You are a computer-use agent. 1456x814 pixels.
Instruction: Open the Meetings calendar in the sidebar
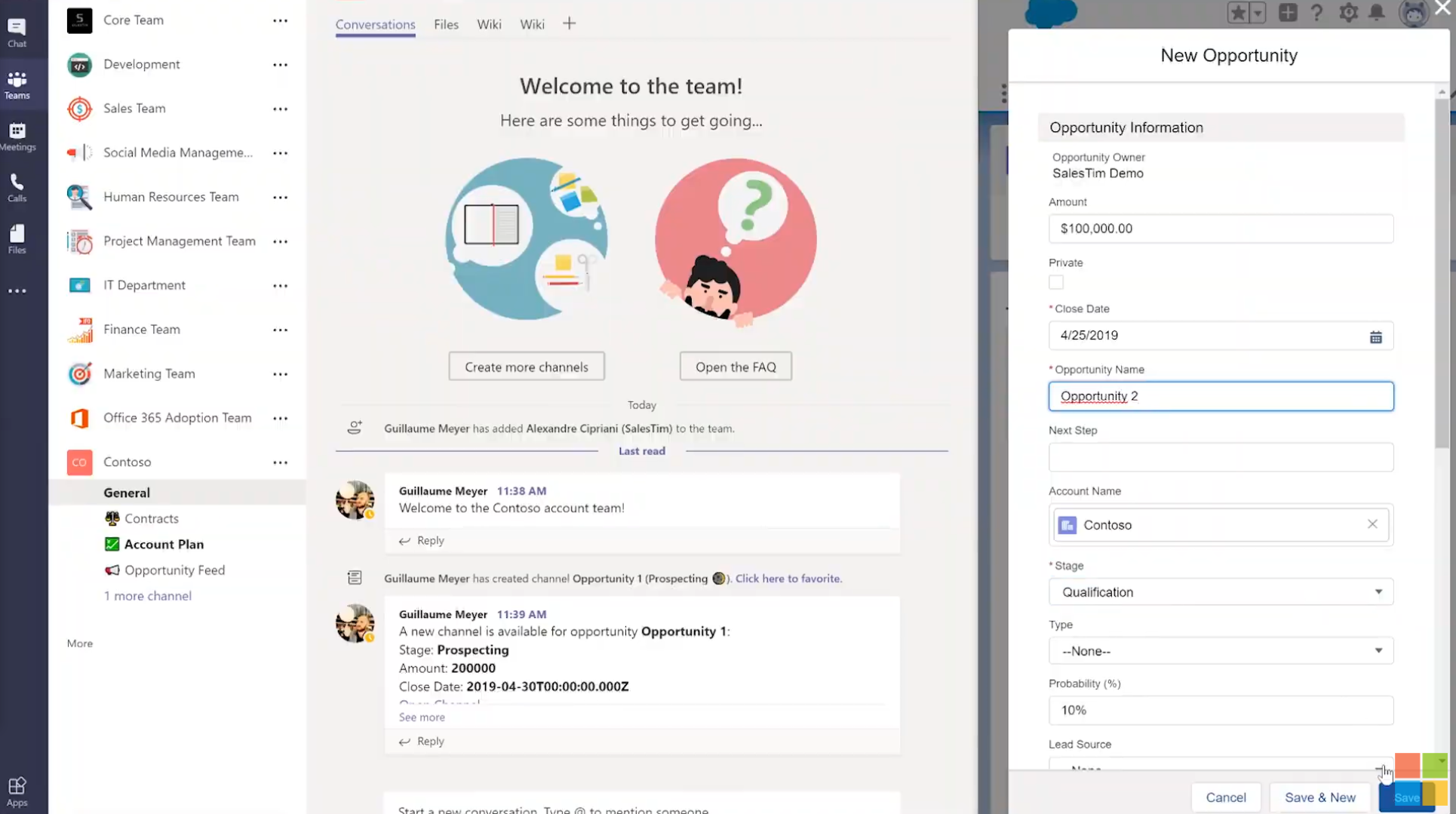pyautogui.click(x=17, y=137)
